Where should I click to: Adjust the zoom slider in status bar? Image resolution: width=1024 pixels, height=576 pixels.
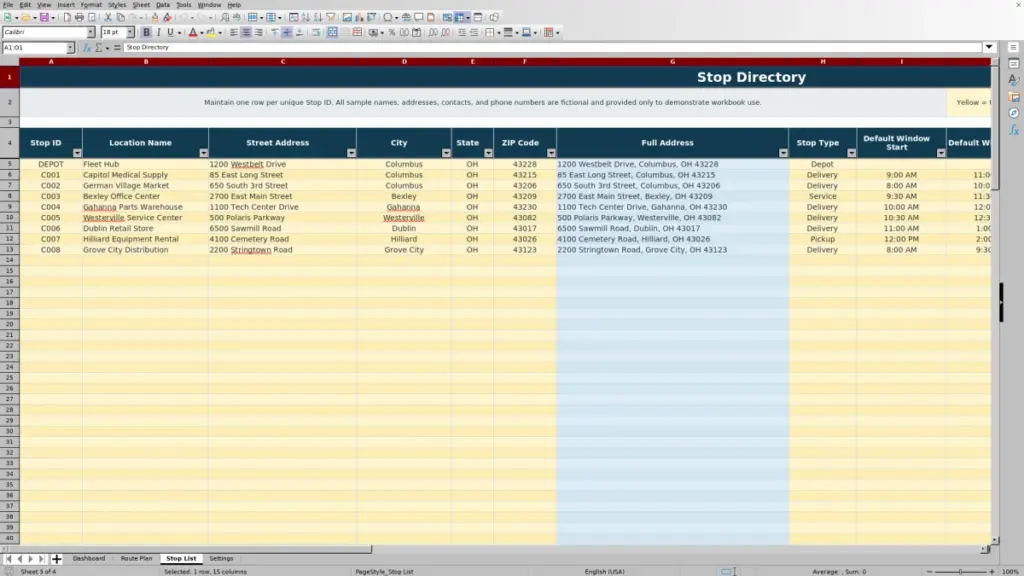(x=960, y=571)
